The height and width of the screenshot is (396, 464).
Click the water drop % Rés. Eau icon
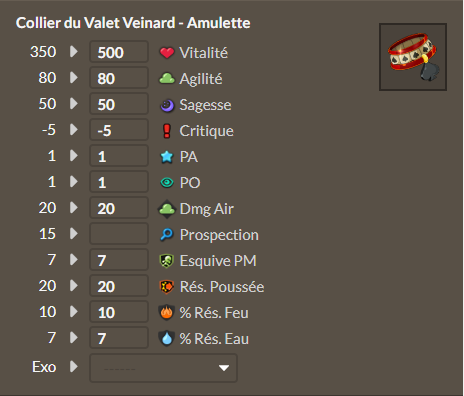(x=167, y=339)
